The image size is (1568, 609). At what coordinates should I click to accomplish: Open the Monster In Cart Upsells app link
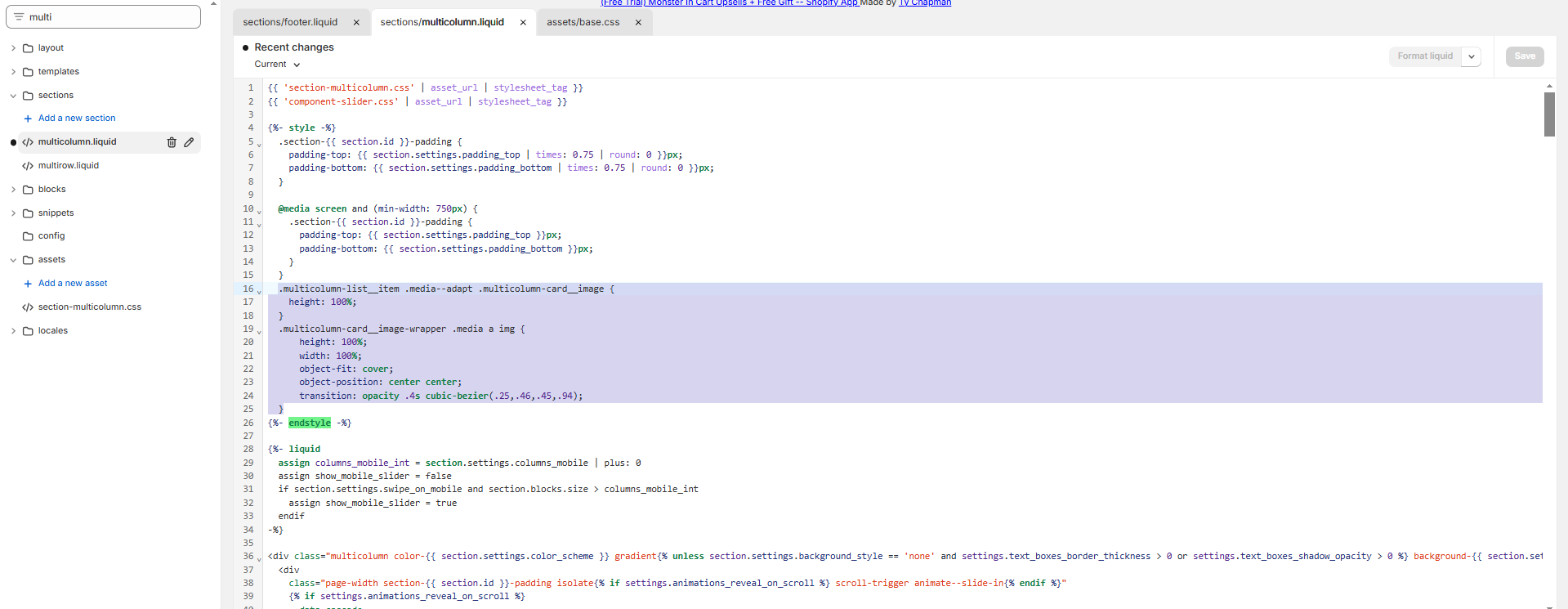tap(730, 3)
